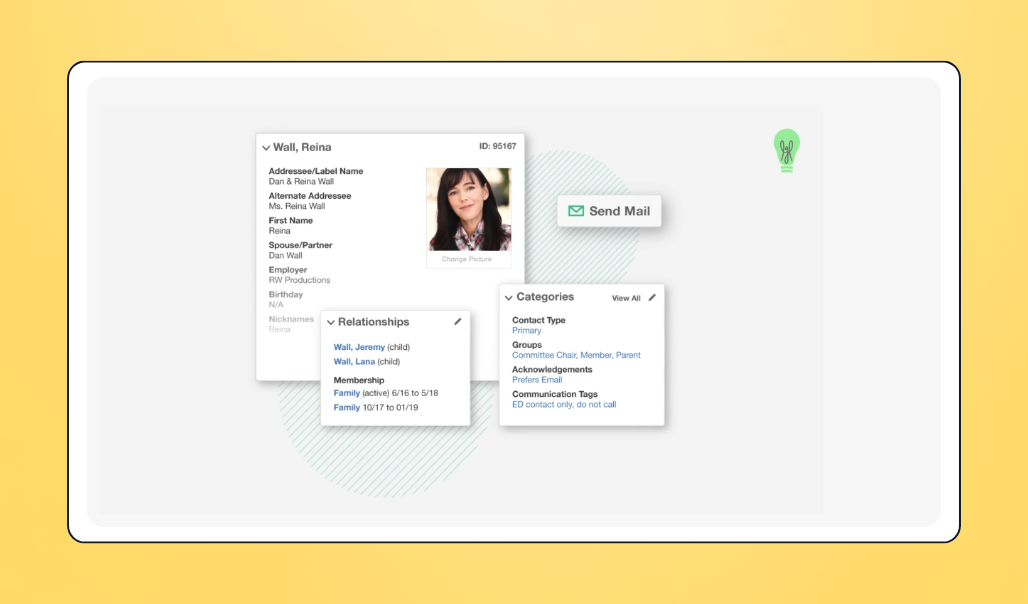Click the Communication Tags heading
Screen dimensions: 1028x604
coord(555,394)
